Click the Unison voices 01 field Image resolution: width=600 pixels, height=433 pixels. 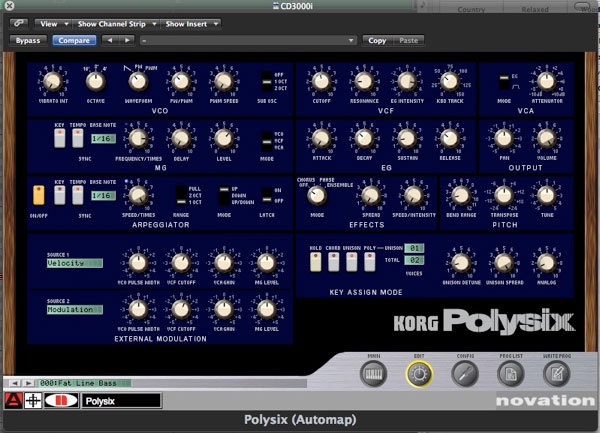click(x=414, y=248)
